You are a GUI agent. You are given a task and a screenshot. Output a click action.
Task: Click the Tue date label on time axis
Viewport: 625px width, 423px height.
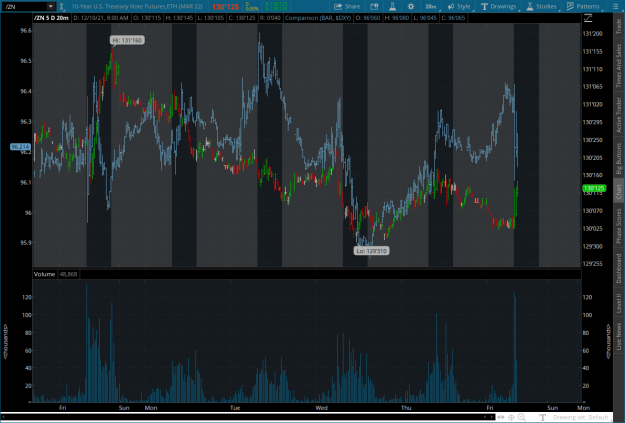pyautogui.click(x=235, y=407)
